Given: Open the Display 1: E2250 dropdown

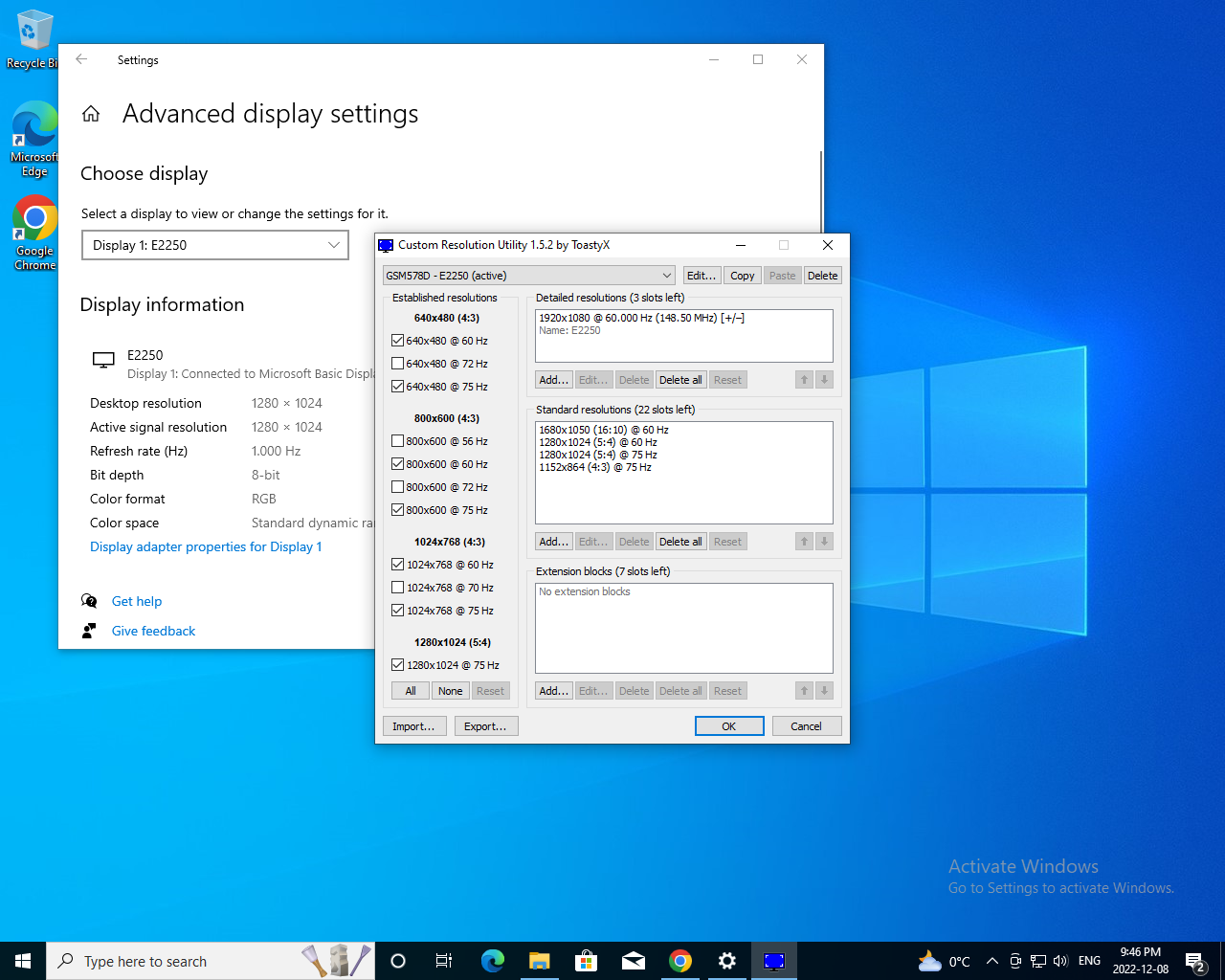Looking at the screenshot, I should coord(215,245).
